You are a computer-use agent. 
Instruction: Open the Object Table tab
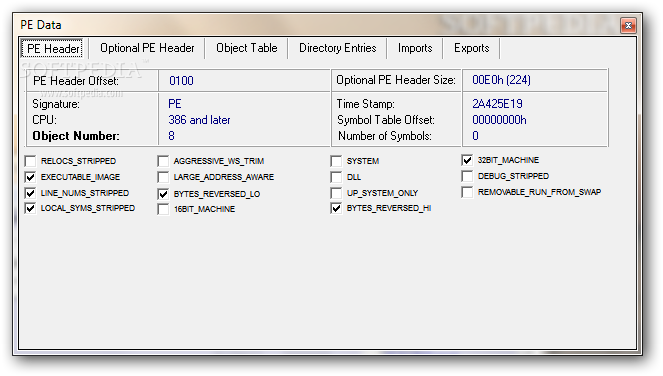coord(247,48)
